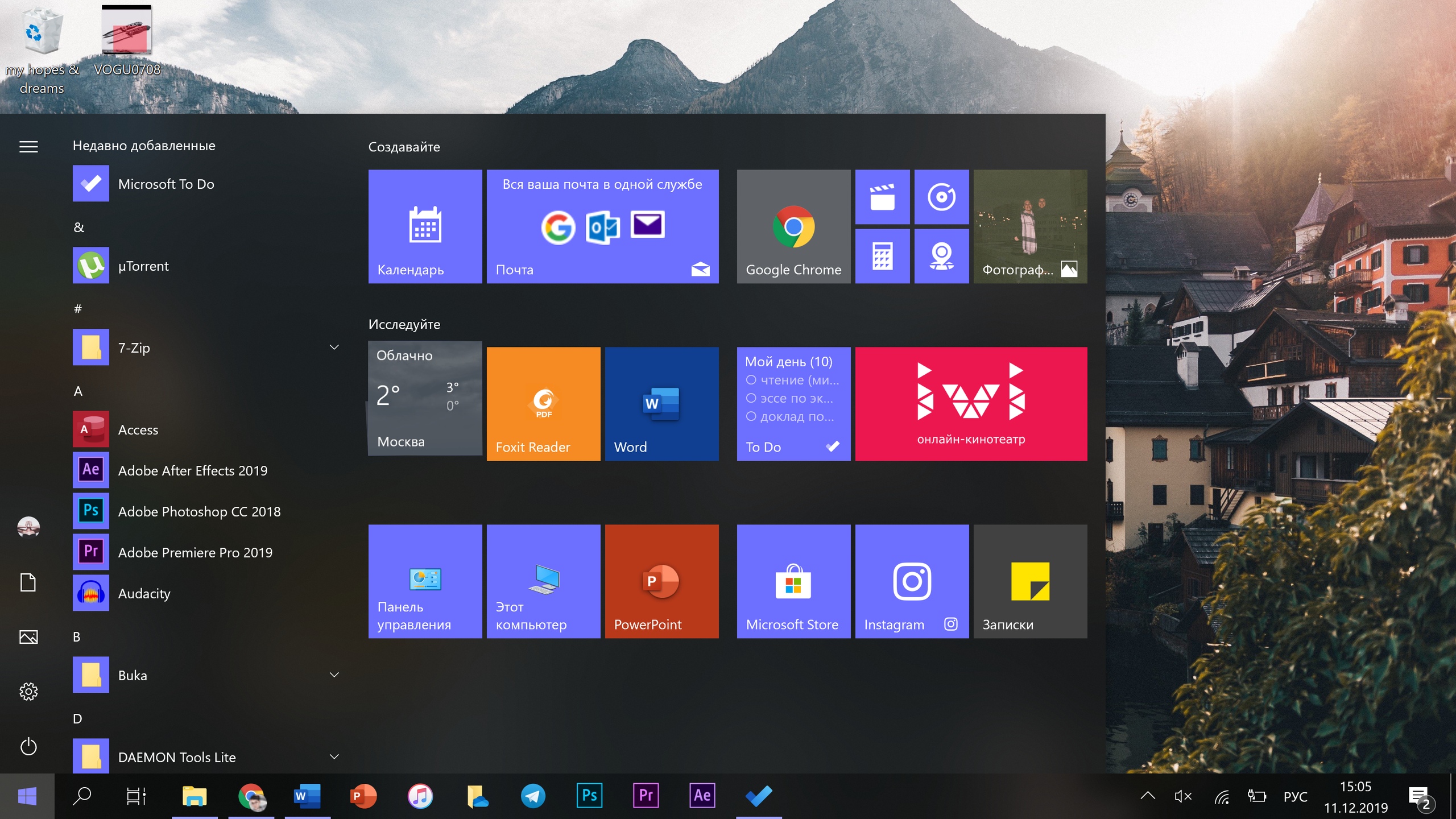Open Pictures from Start sidebar
This screenshot has height=819, width=1456.
28,637
